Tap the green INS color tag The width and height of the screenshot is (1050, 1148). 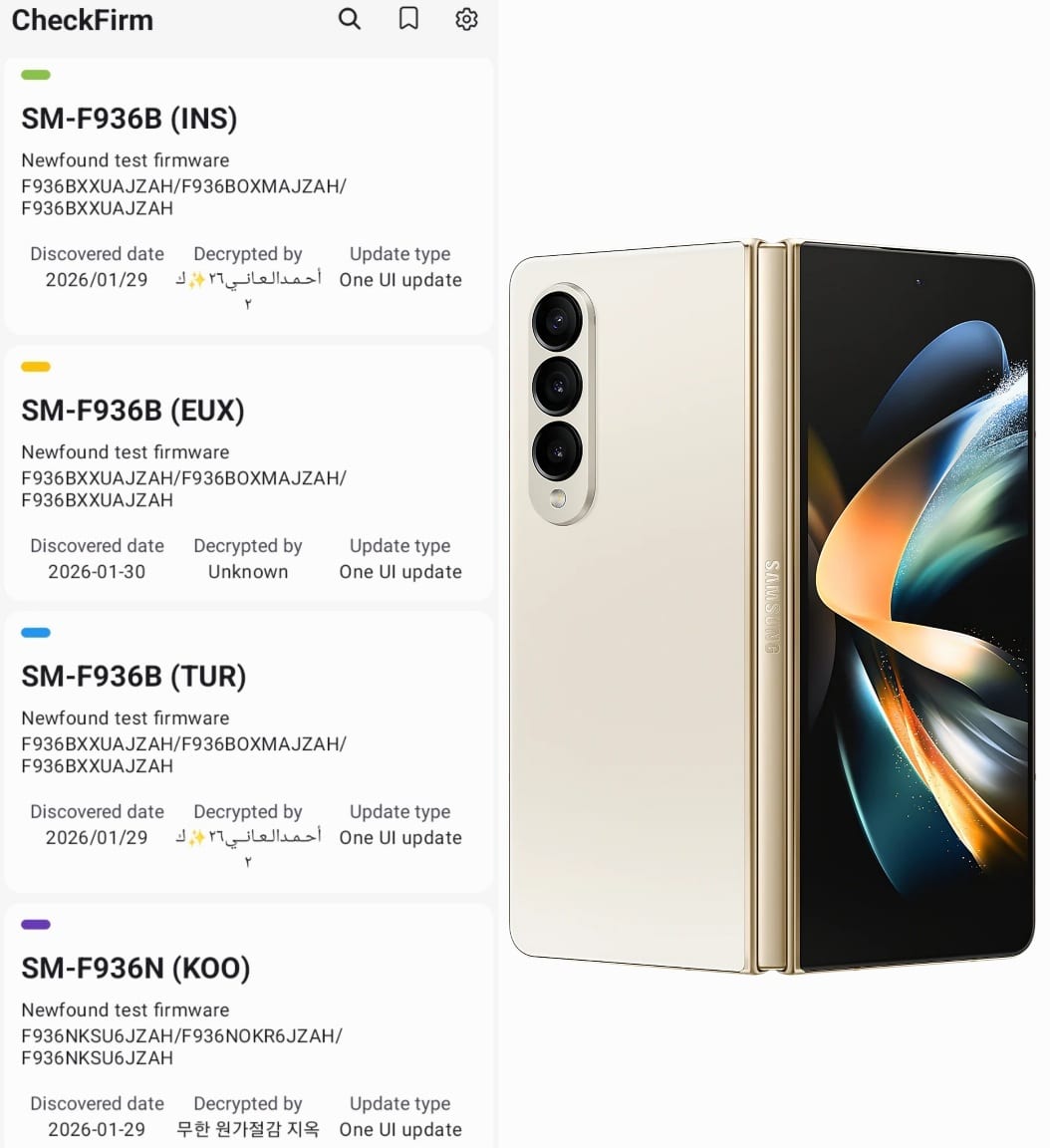36,75
